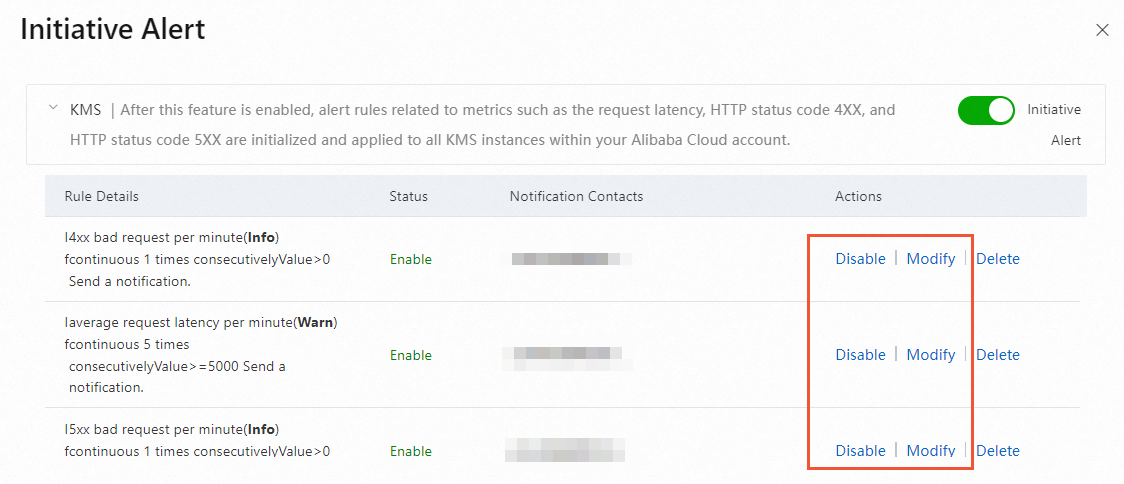
Task: Close the Initiative Alert dialog
Action: point(1102,30)
